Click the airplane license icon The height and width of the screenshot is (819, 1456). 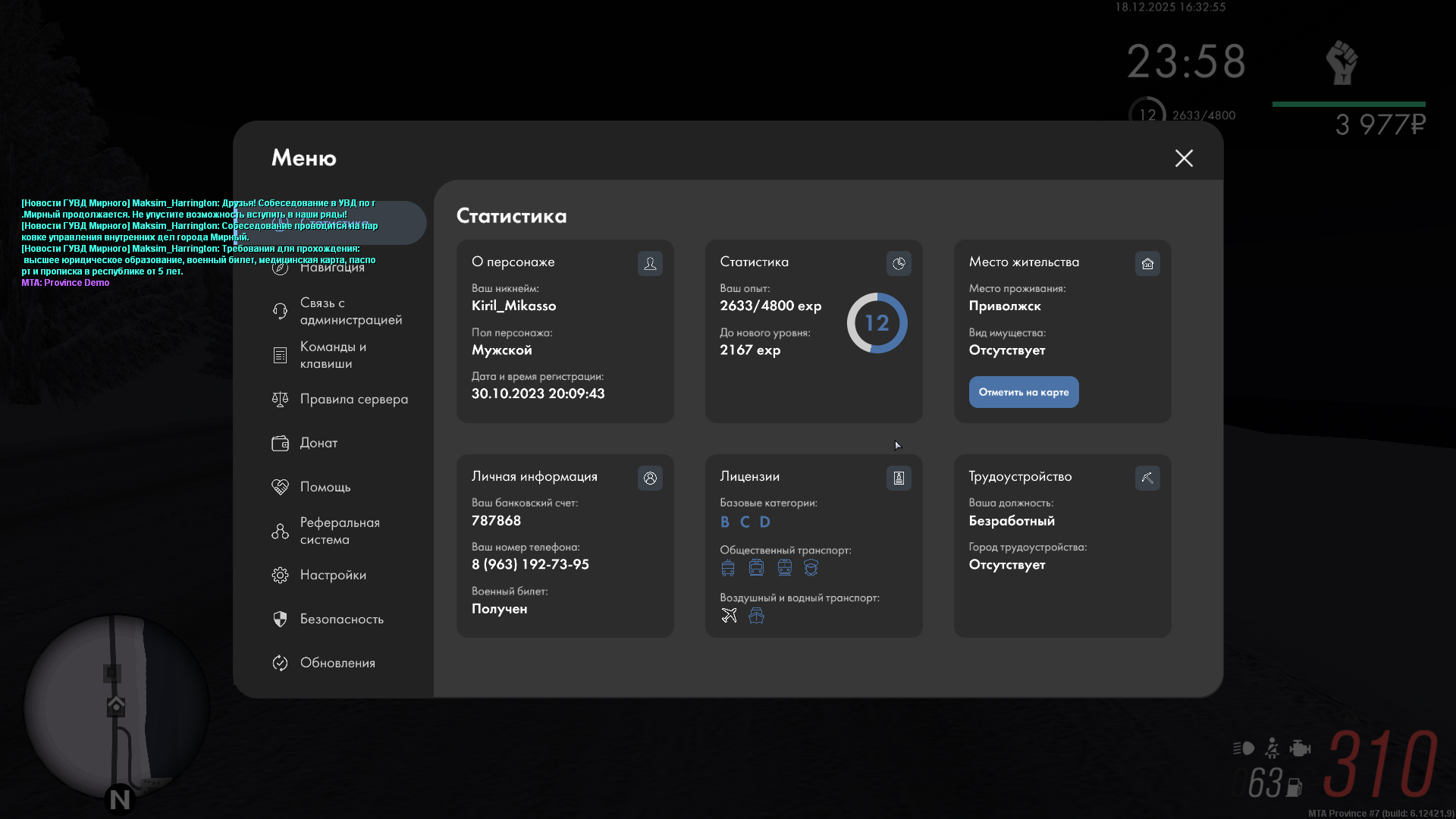(x=729, y=615)
